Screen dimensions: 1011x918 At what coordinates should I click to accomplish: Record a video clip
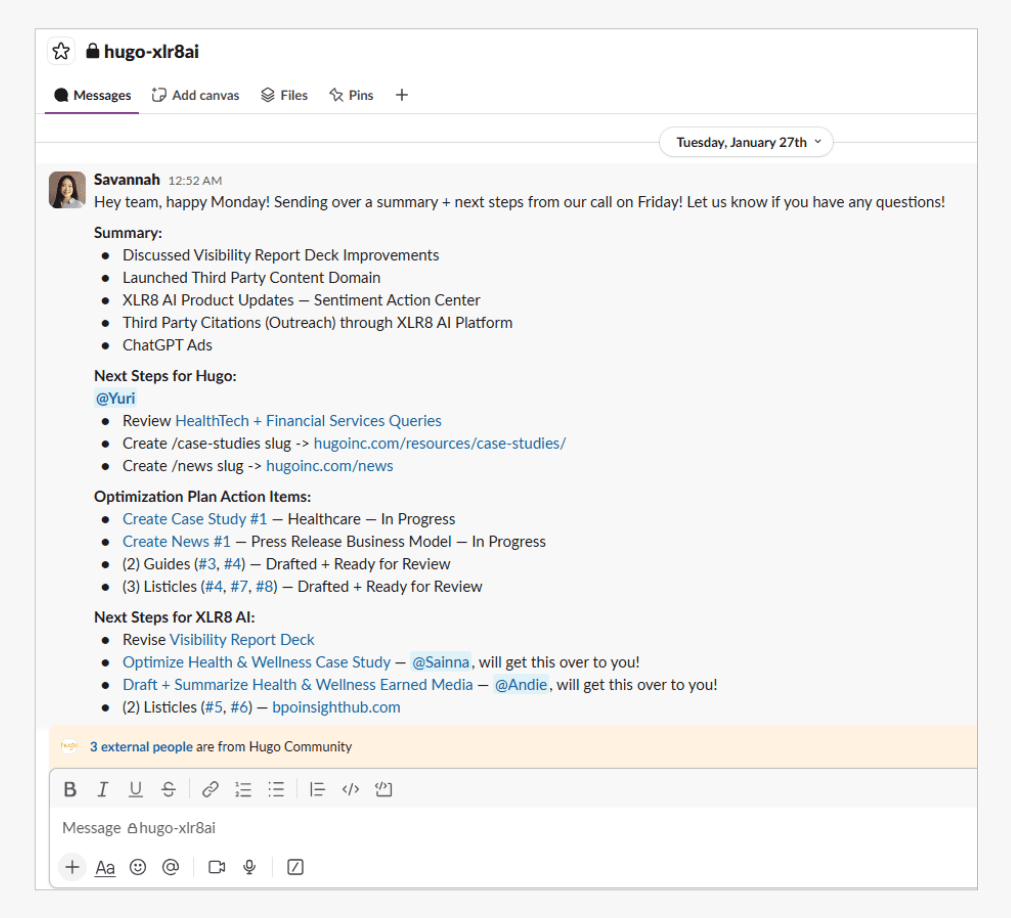(x=216, y=867)
